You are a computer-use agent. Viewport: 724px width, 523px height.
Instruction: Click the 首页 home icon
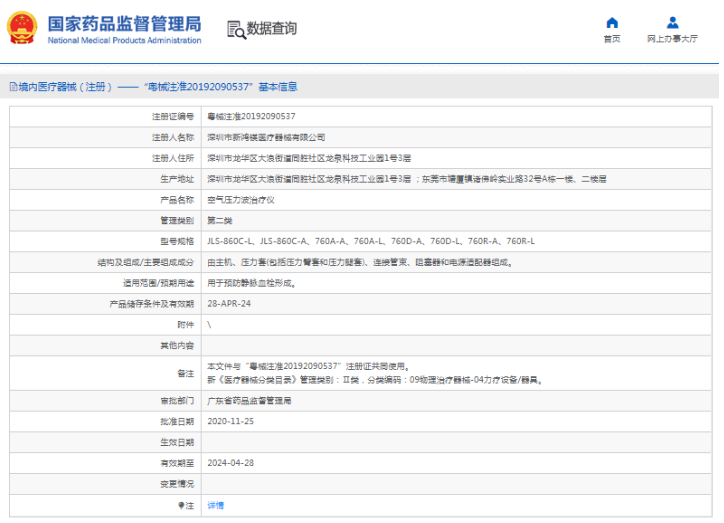pos(612,23)
